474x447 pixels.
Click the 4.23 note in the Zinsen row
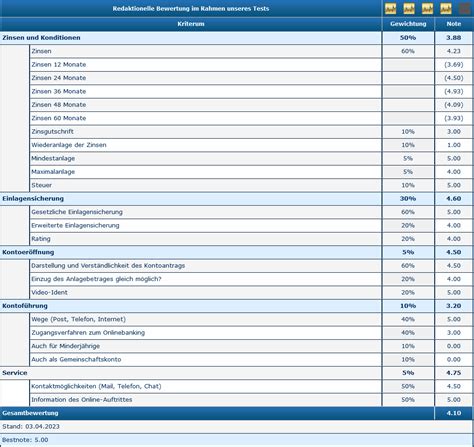tap(454, 51)
